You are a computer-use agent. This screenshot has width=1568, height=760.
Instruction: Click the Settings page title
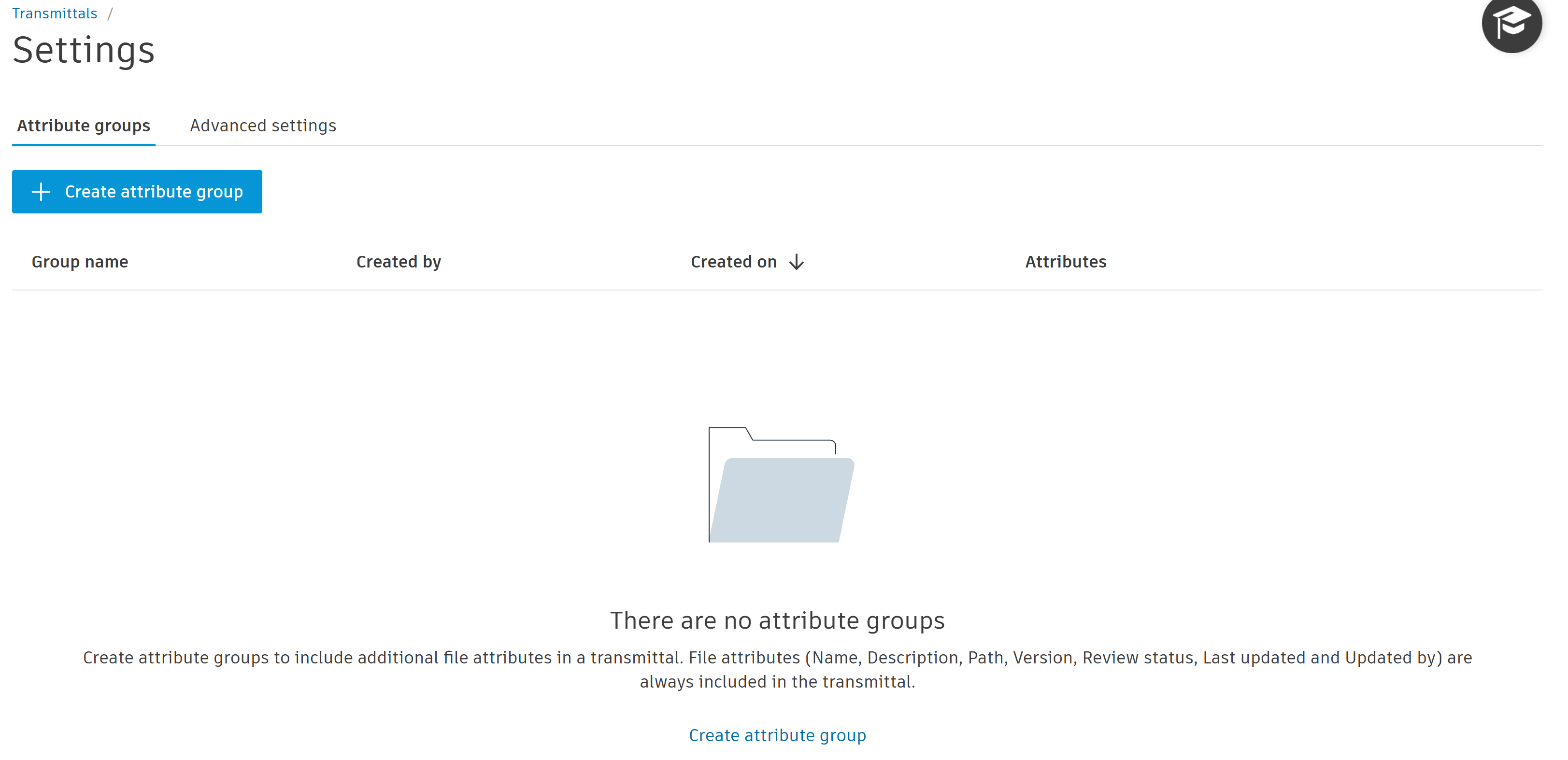(84, 50)
